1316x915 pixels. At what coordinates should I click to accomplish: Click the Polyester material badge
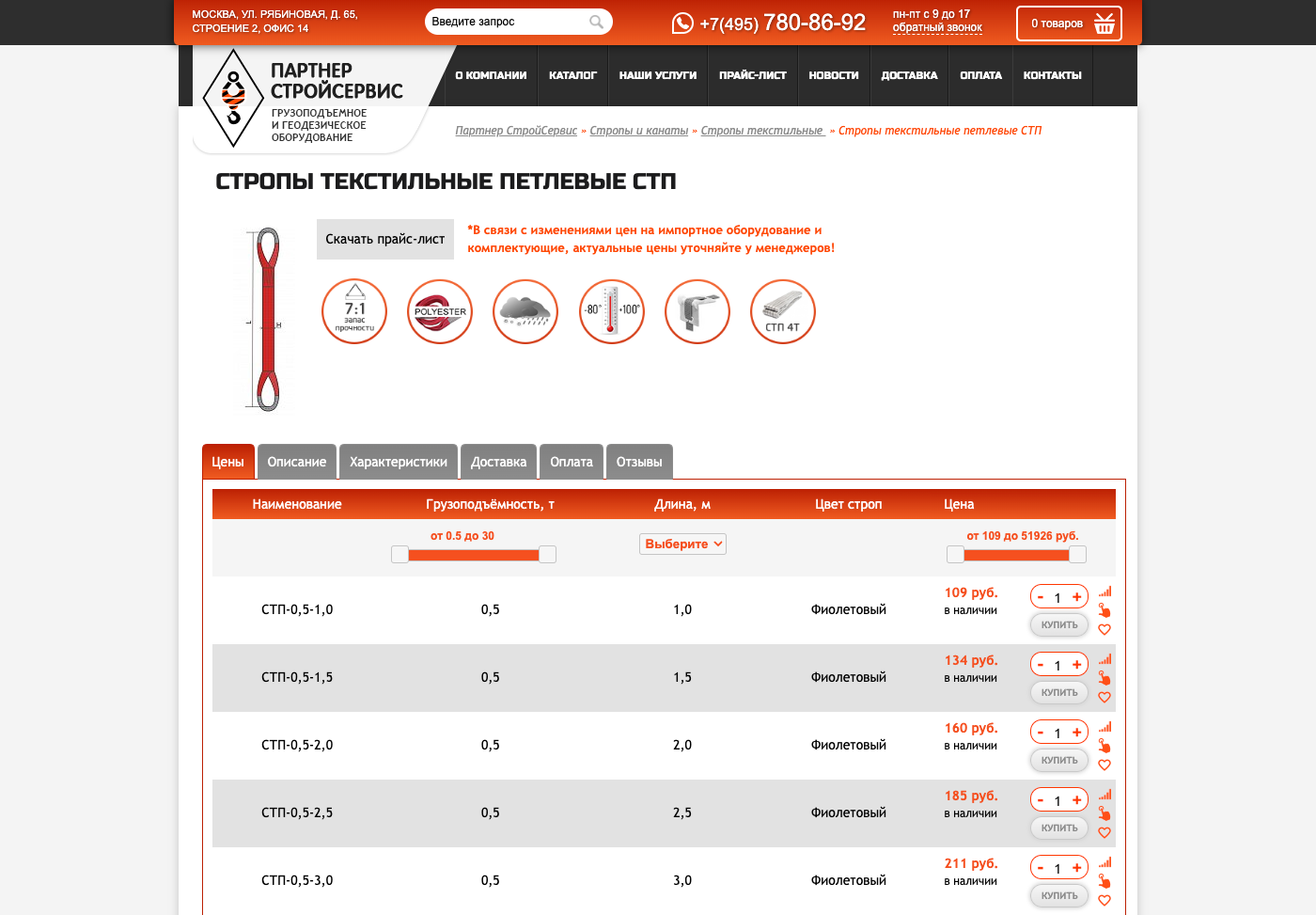click(x=440, y=312)
